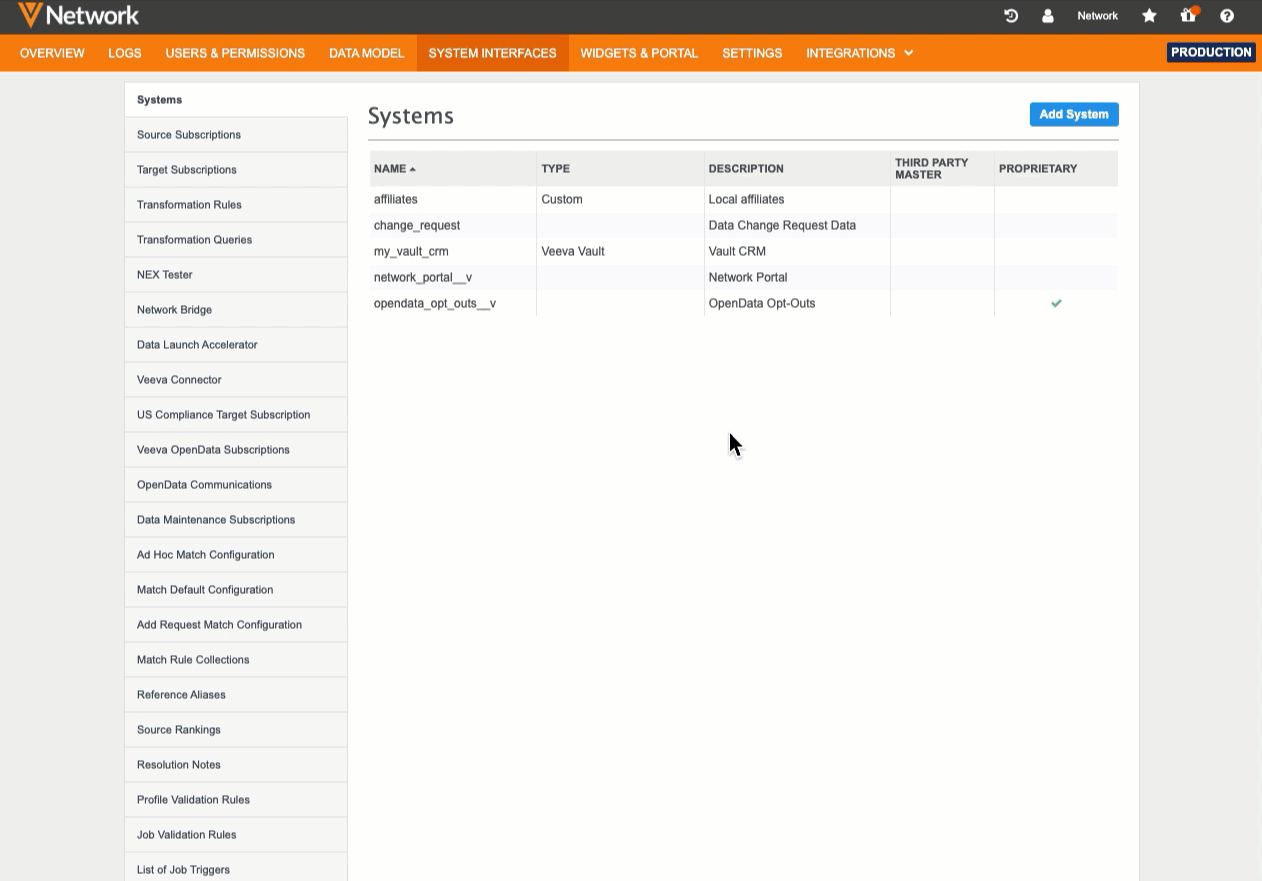Click the Add System button

click(1074, 114)
